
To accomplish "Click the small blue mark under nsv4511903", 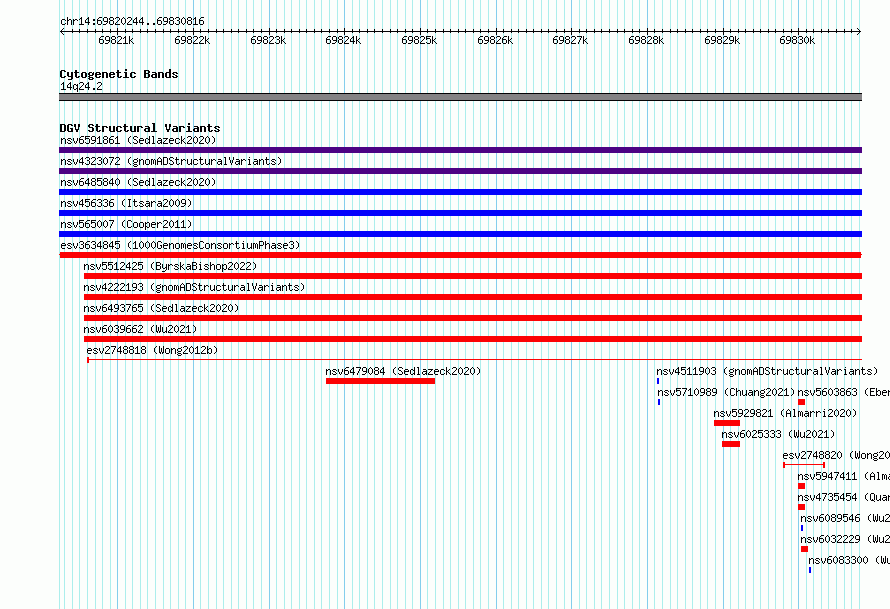I will [658, 381].
